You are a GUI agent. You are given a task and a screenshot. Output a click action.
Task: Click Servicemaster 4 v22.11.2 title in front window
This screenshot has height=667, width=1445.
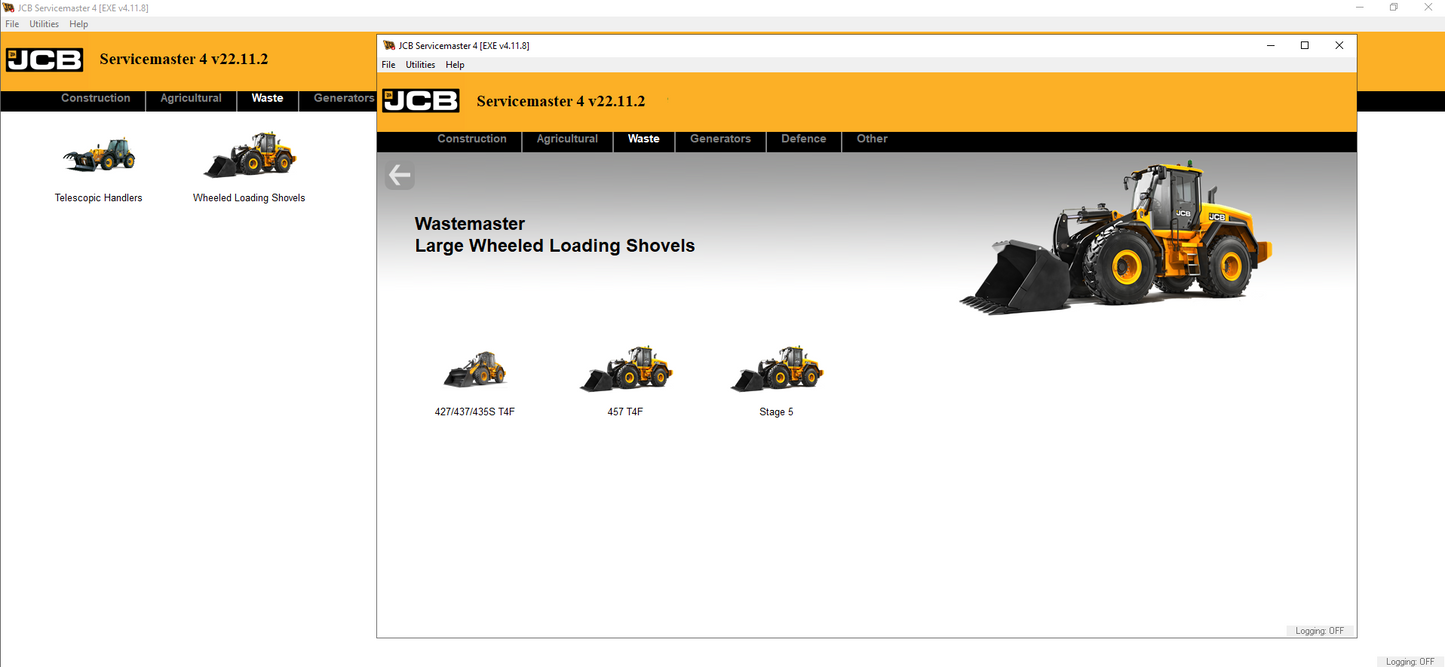[x=561, y=101]
